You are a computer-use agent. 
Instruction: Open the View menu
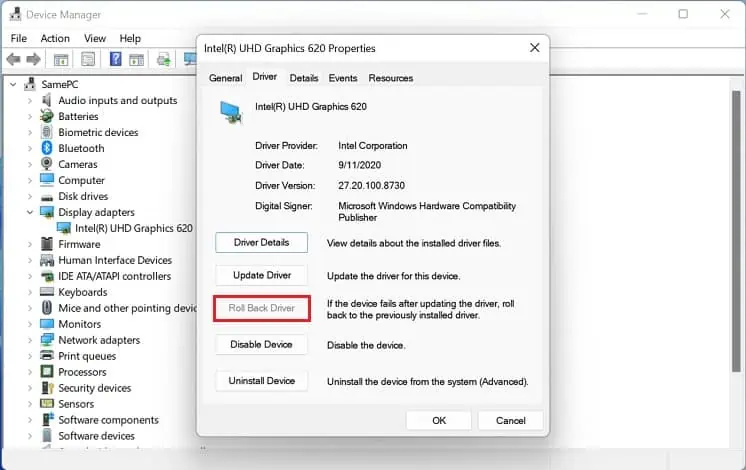(x=95, y=38)
